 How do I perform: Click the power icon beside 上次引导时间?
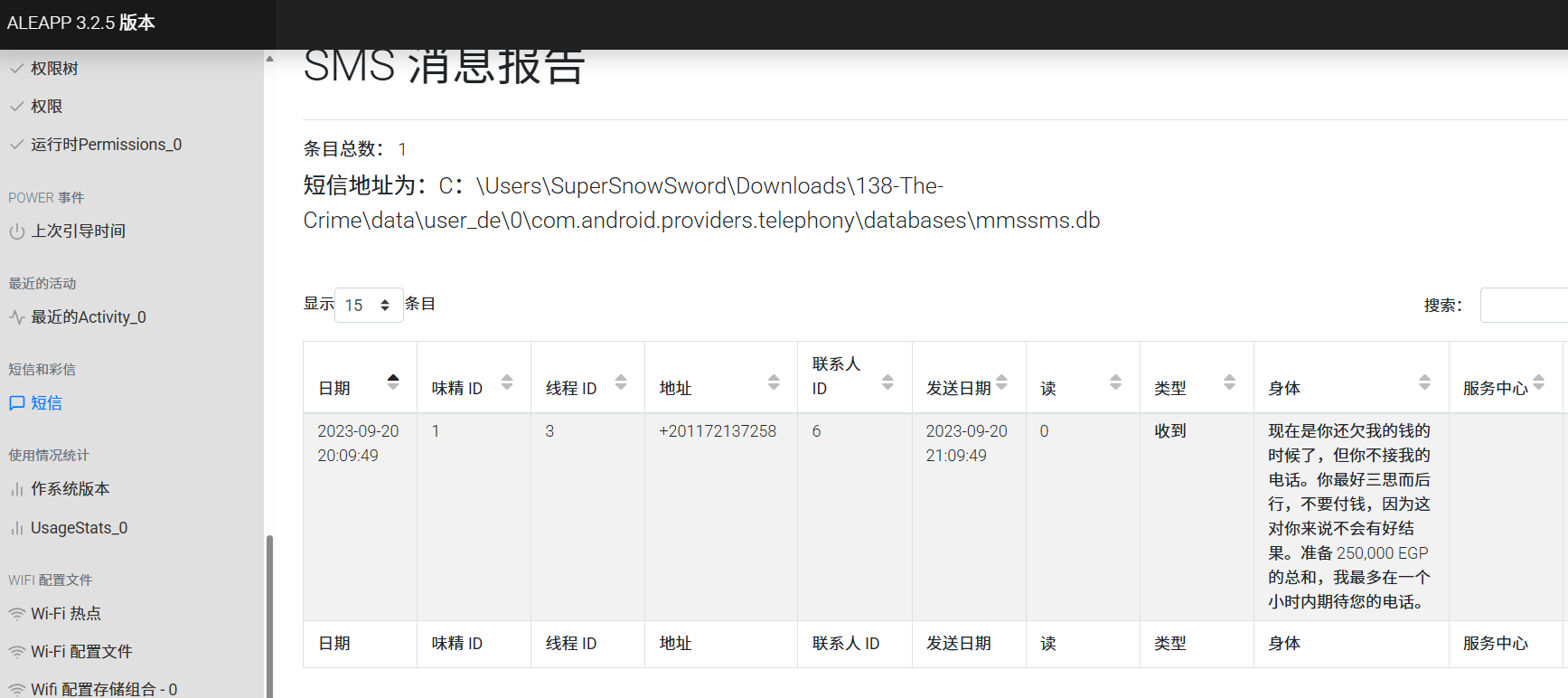pyautogui.click(x=16, y=231)
